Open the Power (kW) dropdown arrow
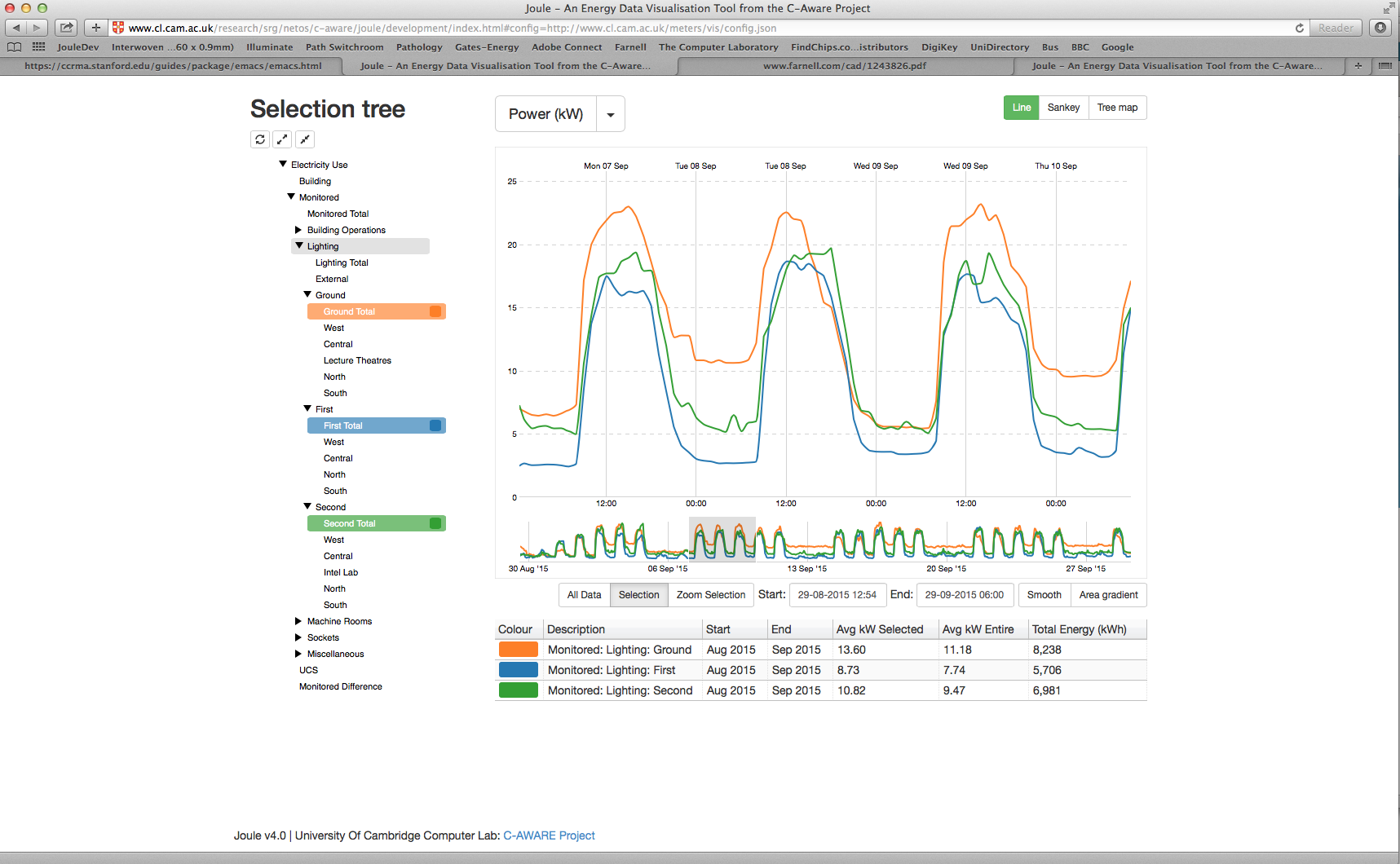This screenshot has height=864, width=1400. click(611, 114)
